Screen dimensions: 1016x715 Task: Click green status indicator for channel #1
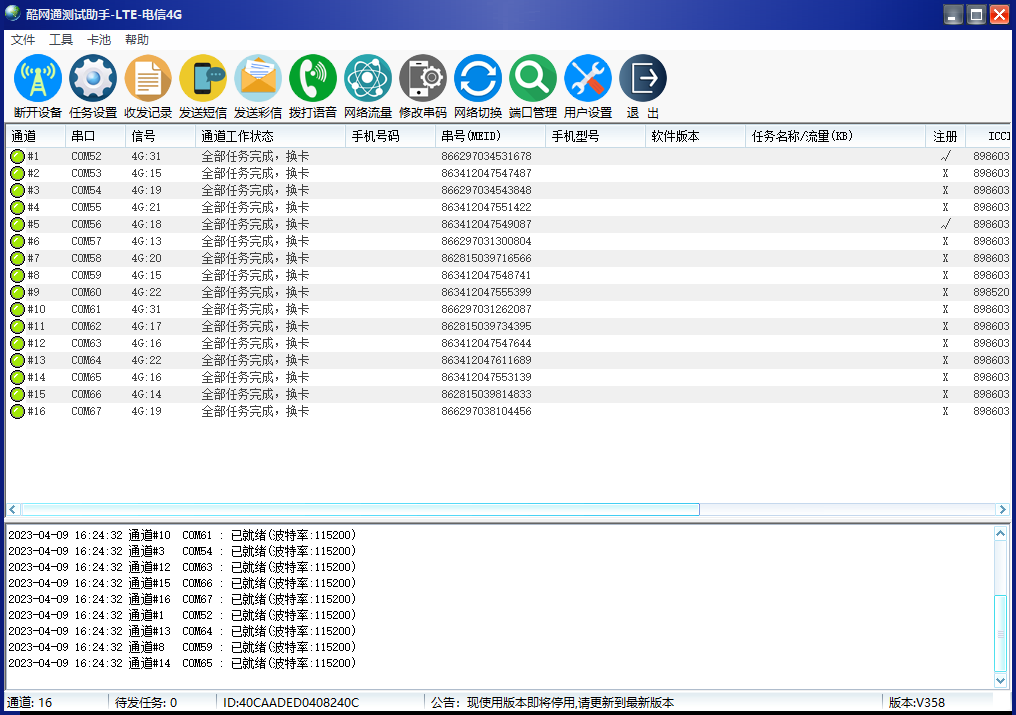click(x=17, y=156)
